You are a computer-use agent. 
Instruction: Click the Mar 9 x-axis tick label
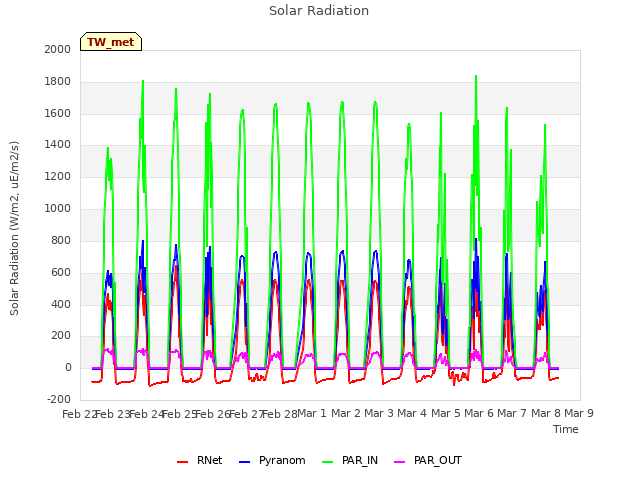[x=579, y=413]
